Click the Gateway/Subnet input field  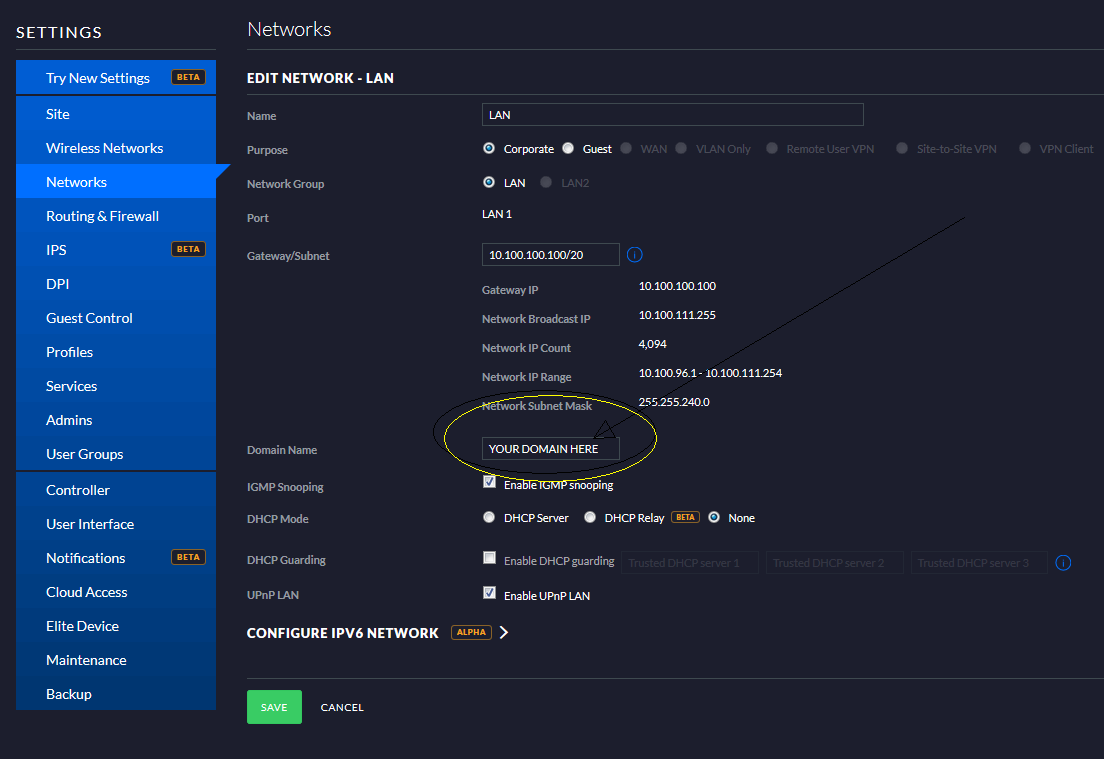pyautogui.click(x=550, y=255)
